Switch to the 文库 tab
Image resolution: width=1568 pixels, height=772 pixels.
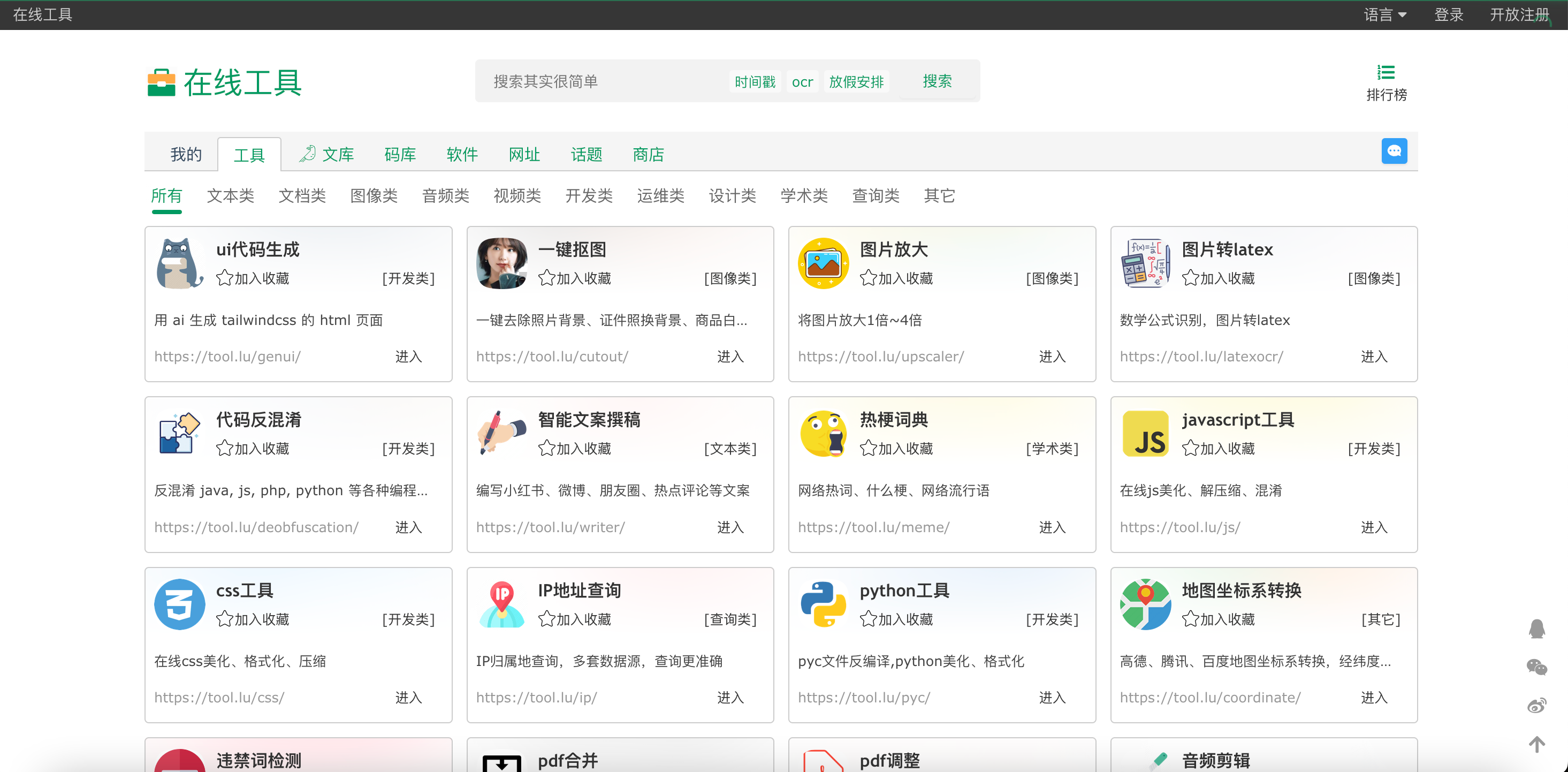pyautogui.click(x=326, y=155)
